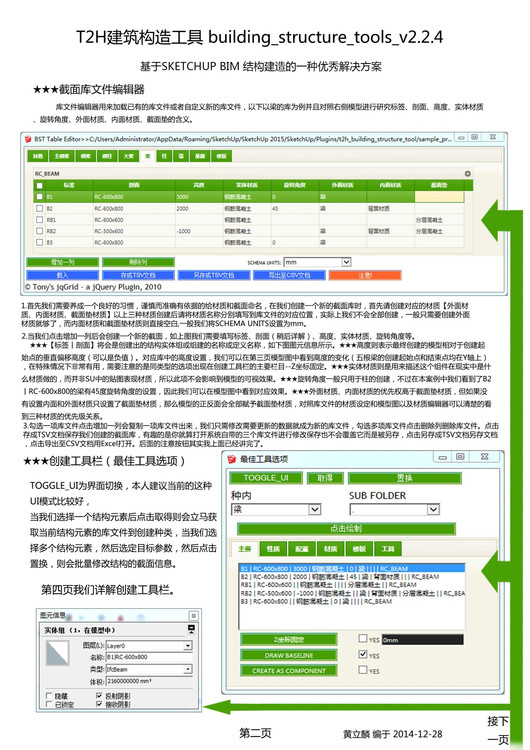Image resolution: width=530 pixels, height=750 pixels.
Task: Toggle details icon beside 实体组 header
Action: point(191,629)
